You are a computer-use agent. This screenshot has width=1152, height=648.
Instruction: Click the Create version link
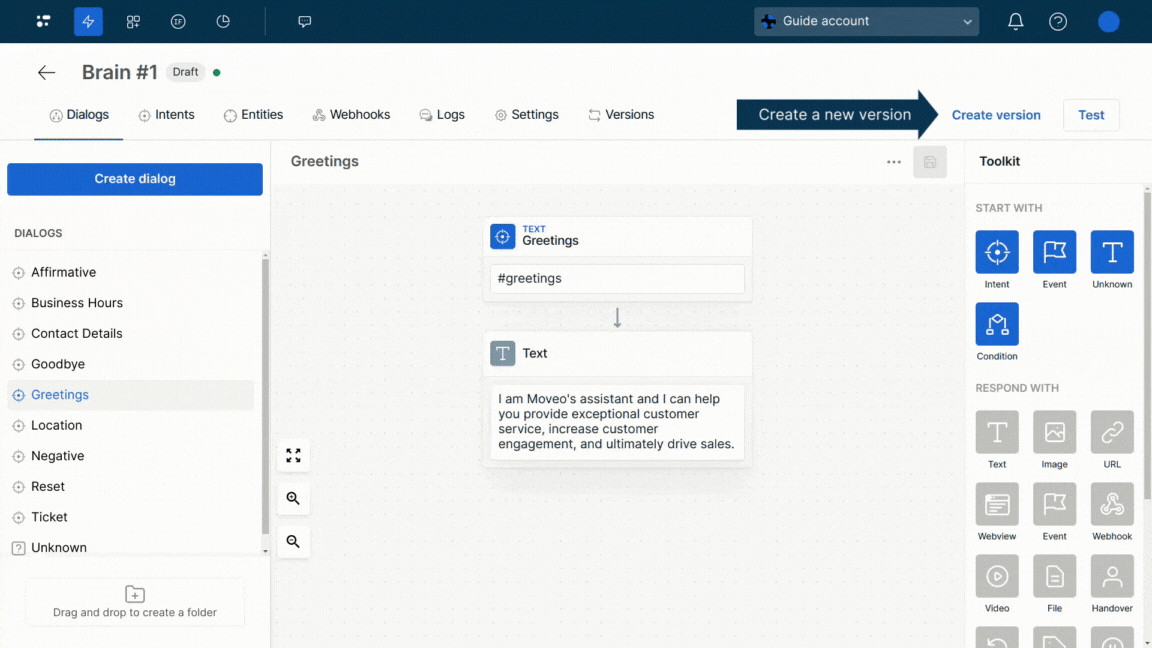click(x=996, y=115)
